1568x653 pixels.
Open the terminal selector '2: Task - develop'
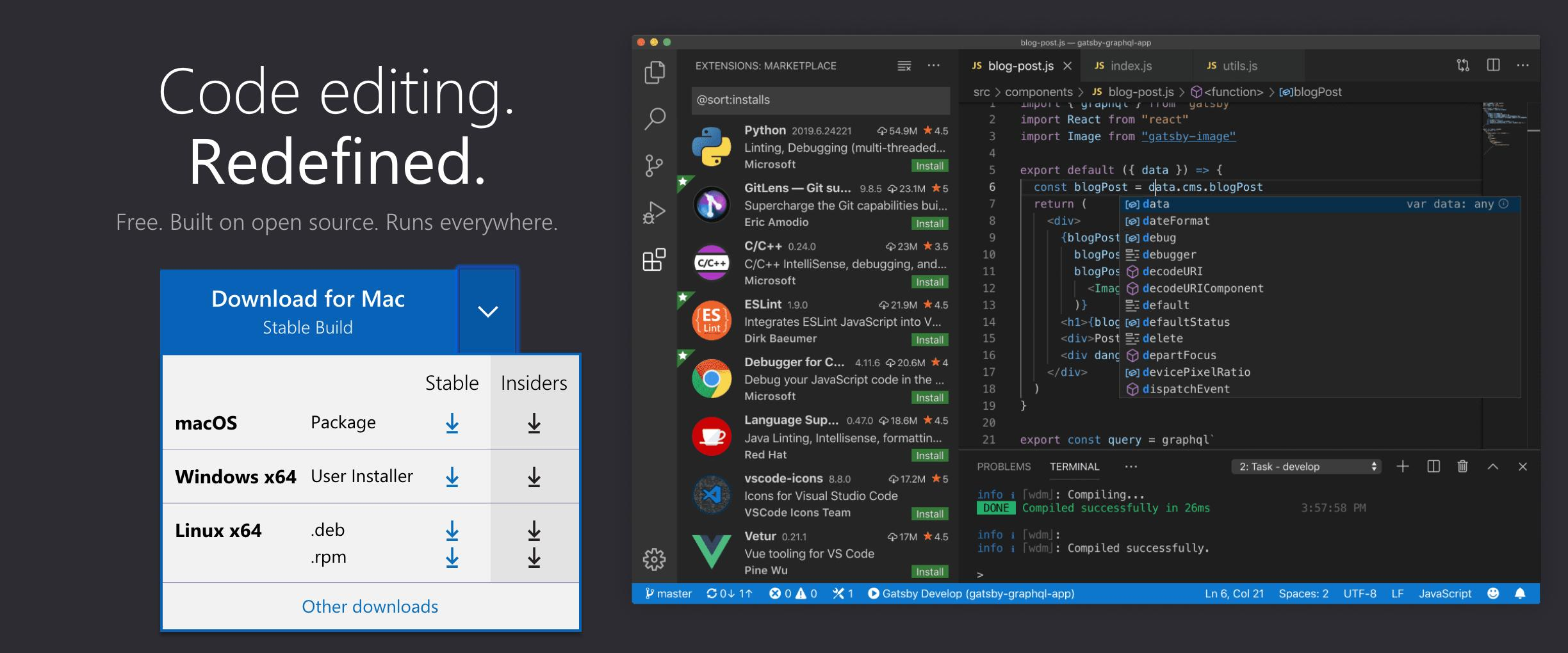coord(1305,467)
